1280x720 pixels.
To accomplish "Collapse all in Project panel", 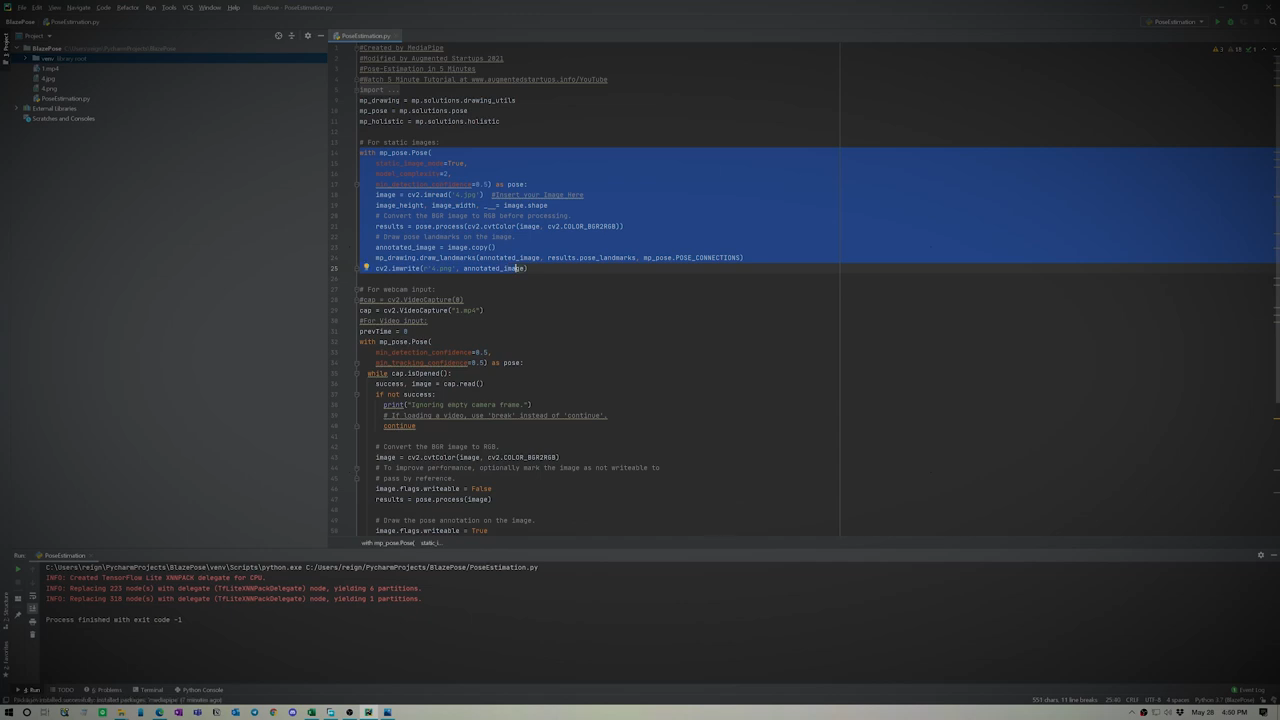I will 292,36.
